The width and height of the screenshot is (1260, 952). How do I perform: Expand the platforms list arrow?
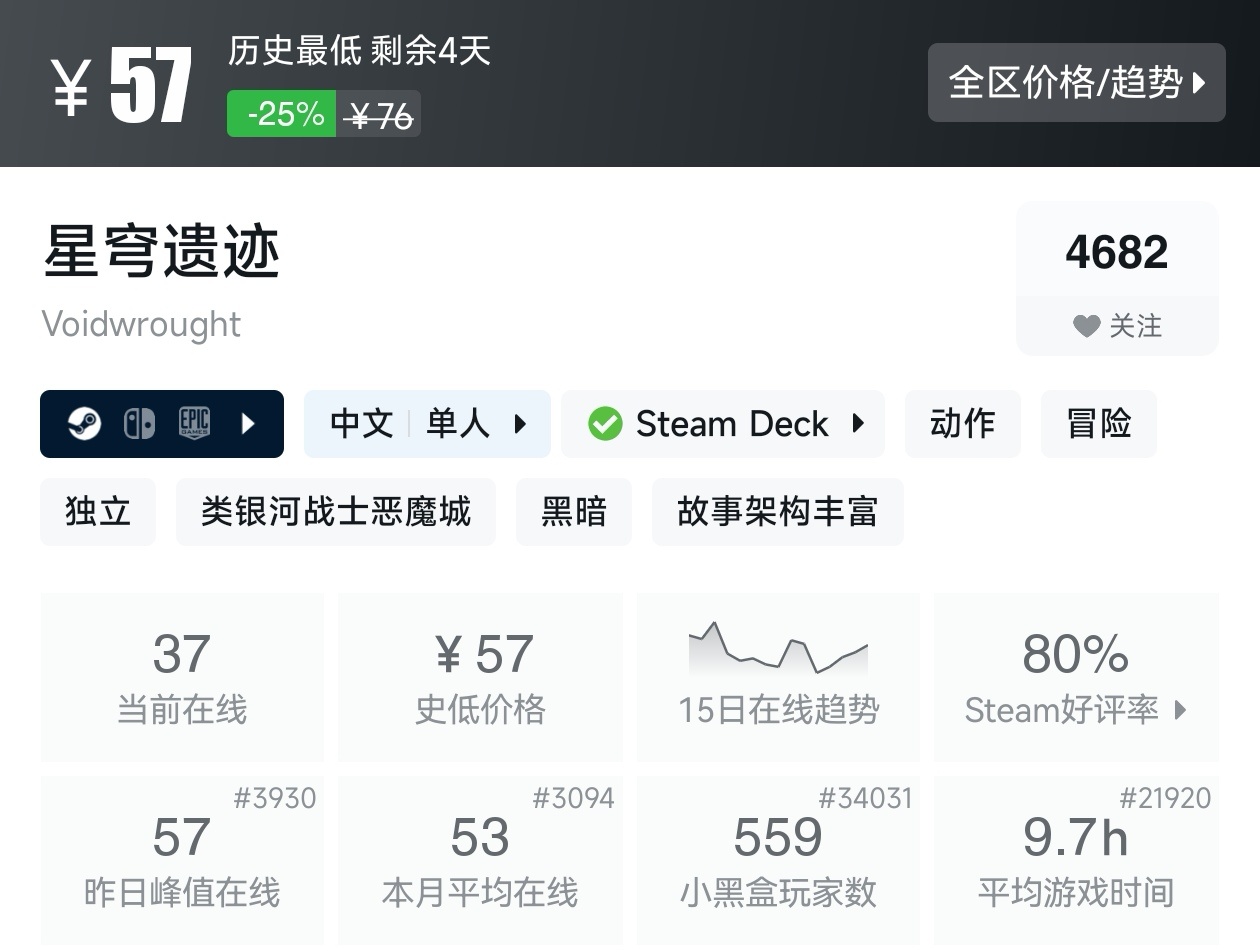[248, 424]
